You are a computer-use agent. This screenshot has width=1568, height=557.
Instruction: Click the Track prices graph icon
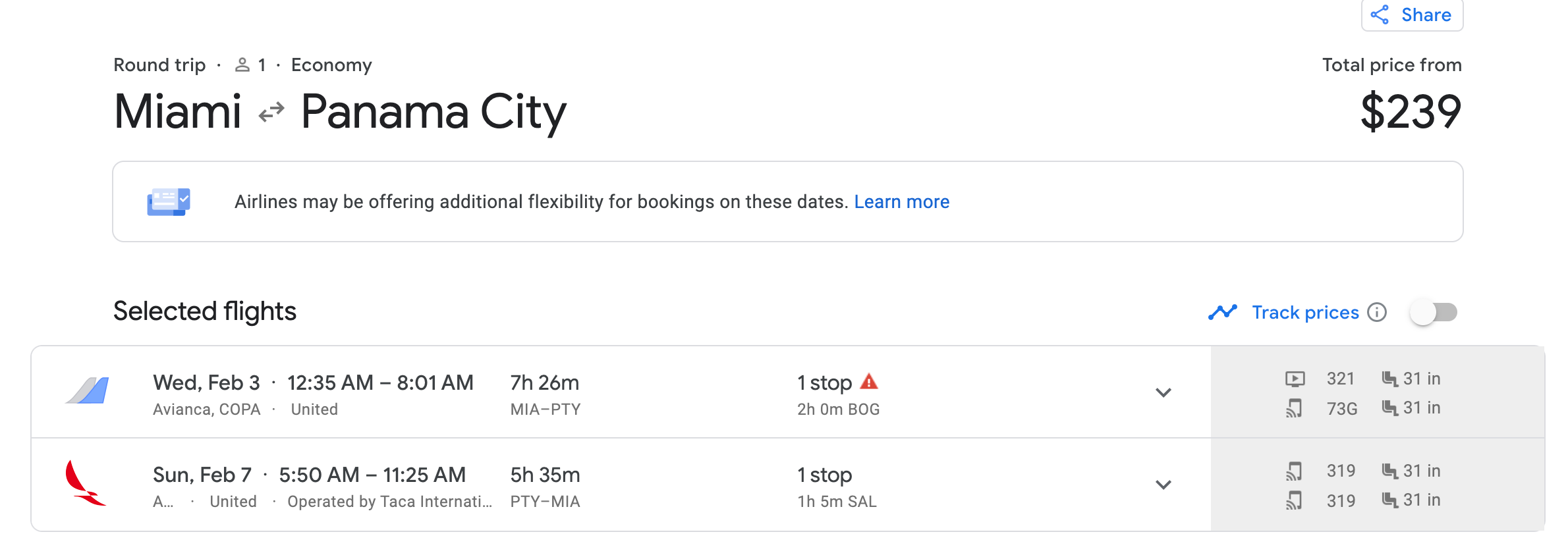point(1222,312)
